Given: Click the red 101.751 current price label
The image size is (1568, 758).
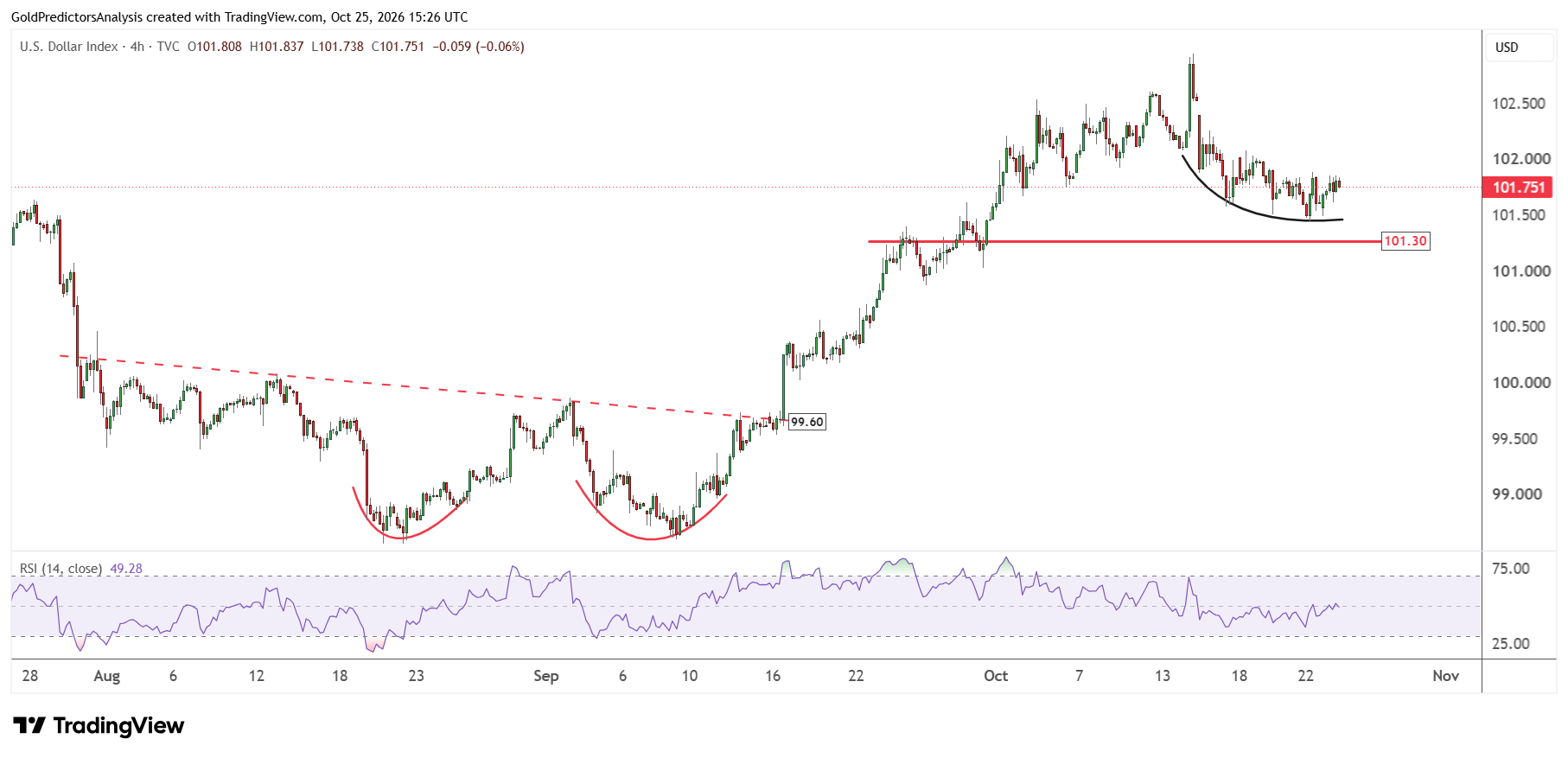Looking at the screenshot, I should 1518,188.
